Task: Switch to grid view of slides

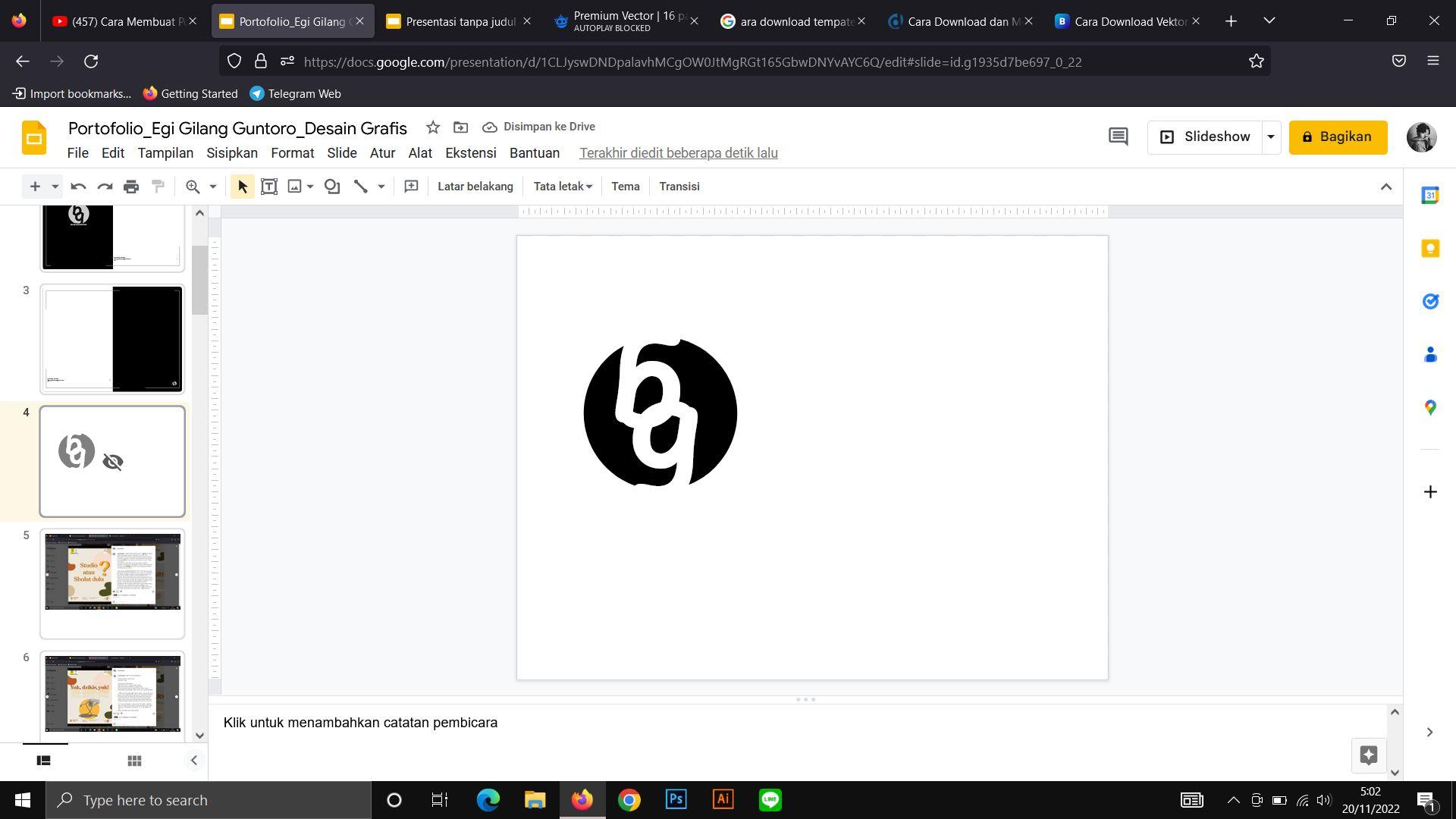Action: pos(134,761)
